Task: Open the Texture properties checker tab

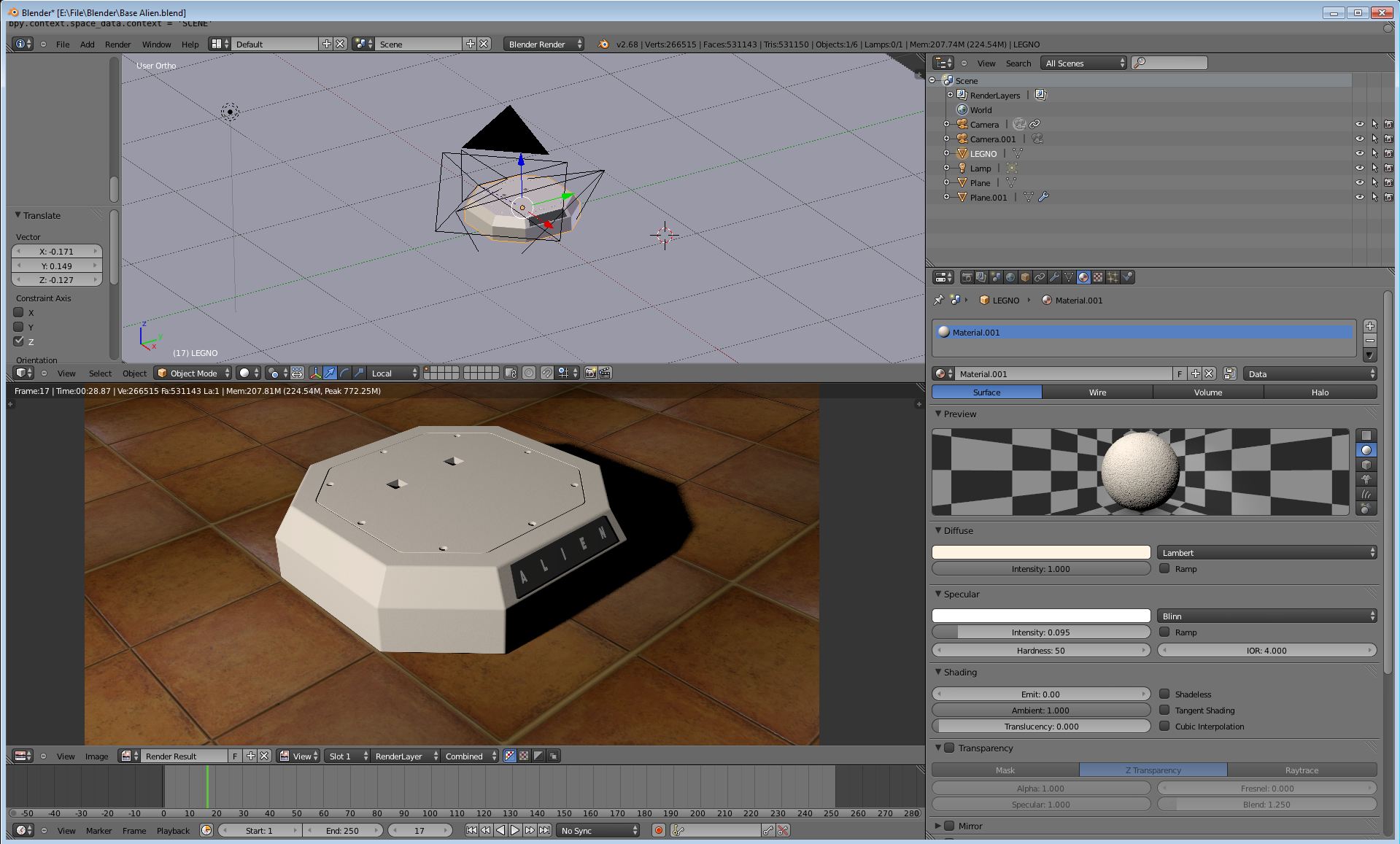Action: pos(1098,277)
